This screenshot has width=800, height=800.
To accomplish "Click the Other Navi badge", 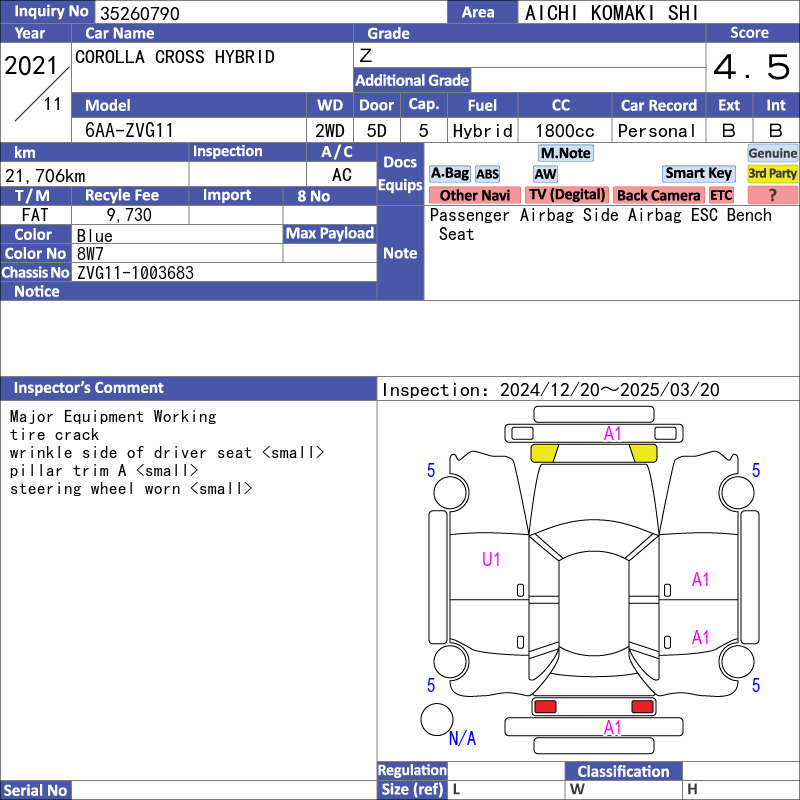I will coord(474,195).
